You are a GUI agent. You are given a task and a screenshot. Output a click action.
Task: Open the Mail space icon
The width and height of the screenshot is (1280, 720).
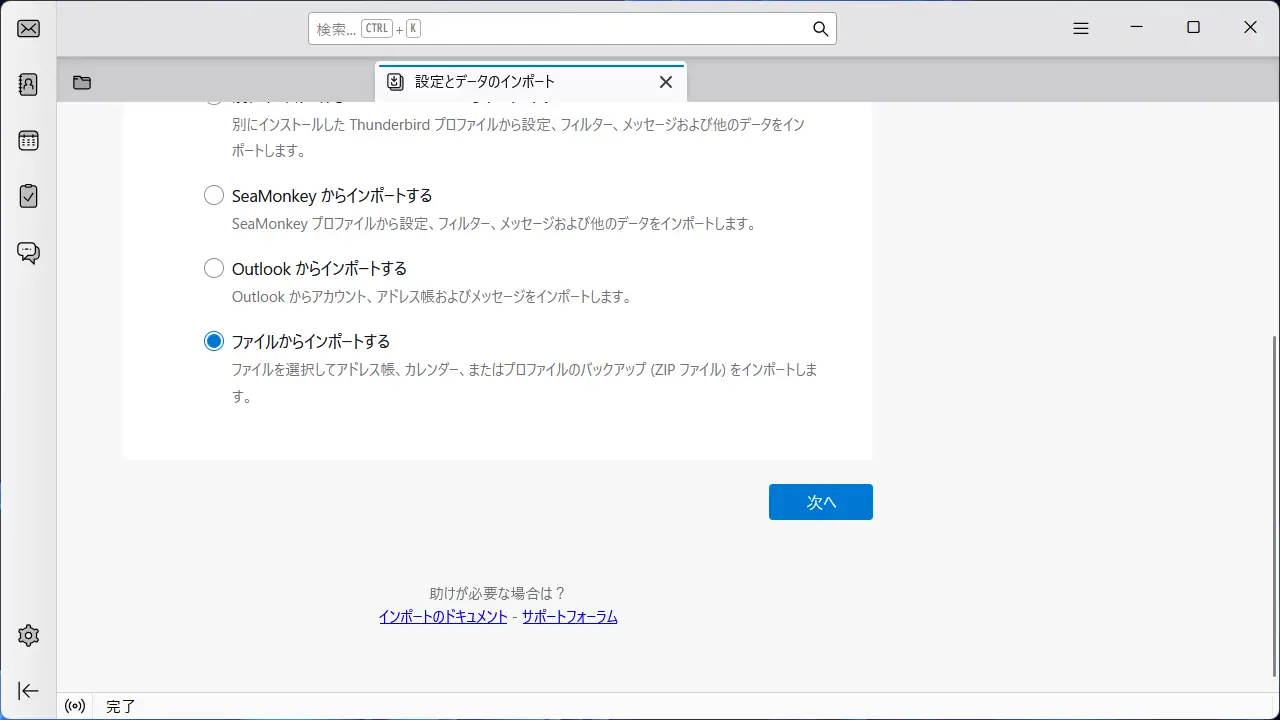29,28
